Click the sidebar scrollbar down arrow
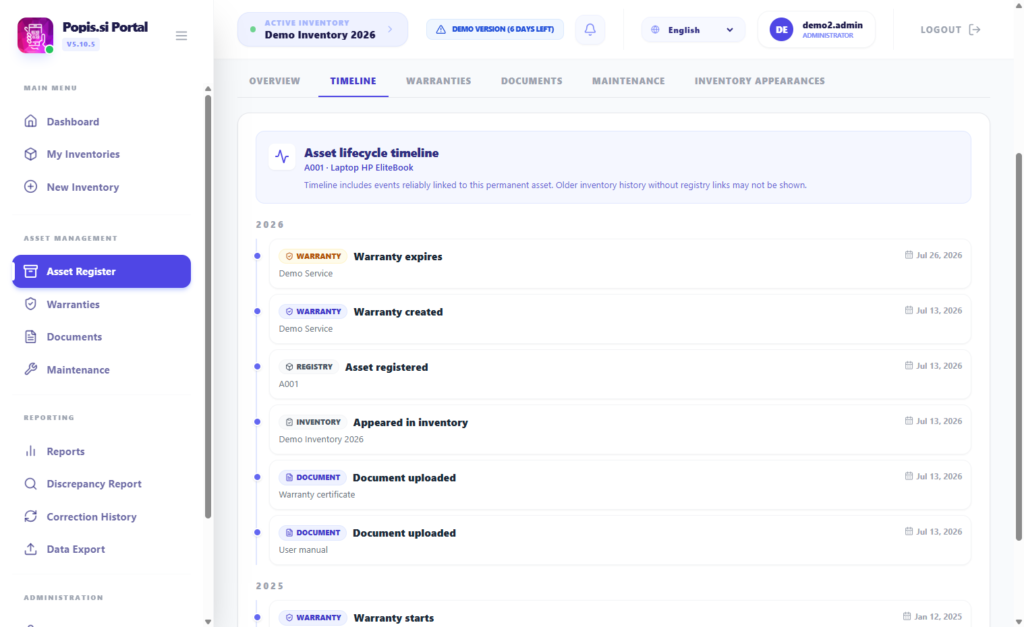This screenshot has width=1024, height=627. pos(208,622)
